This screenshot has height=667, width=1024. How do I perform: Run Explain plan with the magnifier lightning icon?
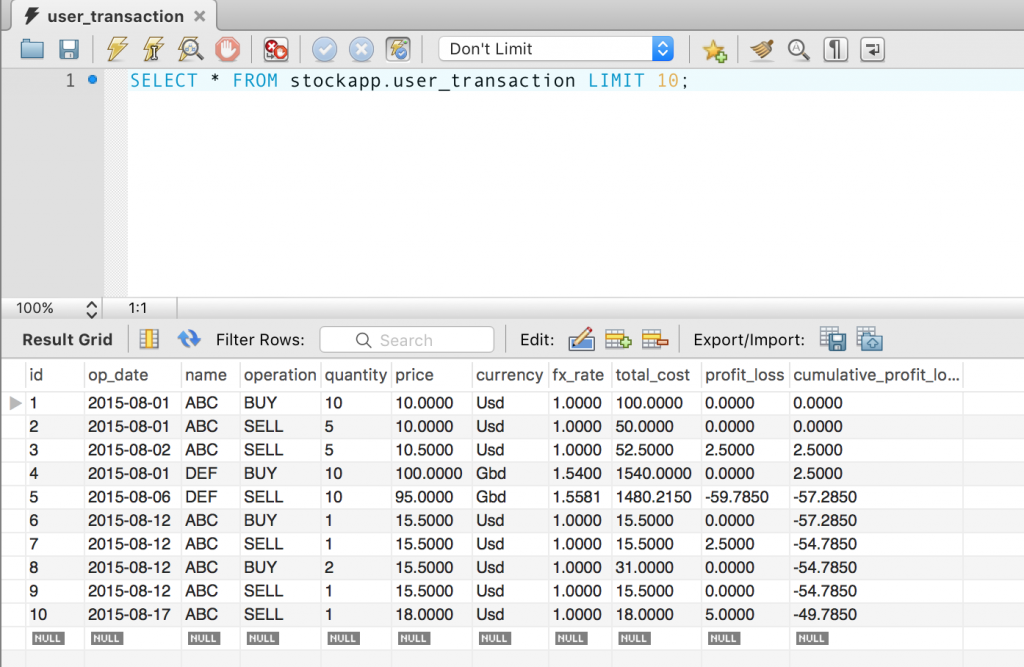point(190,50)
